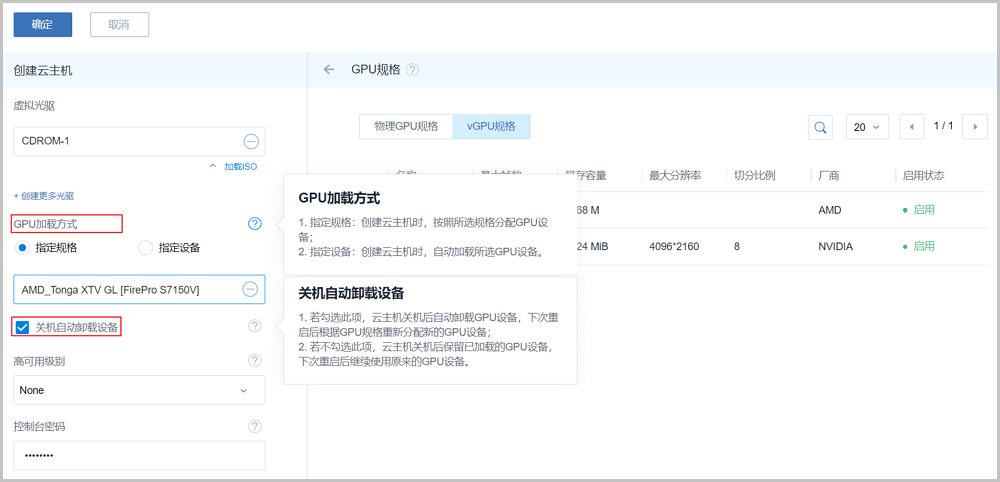The image size is (1000, 482).
Task: Open the page size 20 dropdown
Action: click(866, 127)
